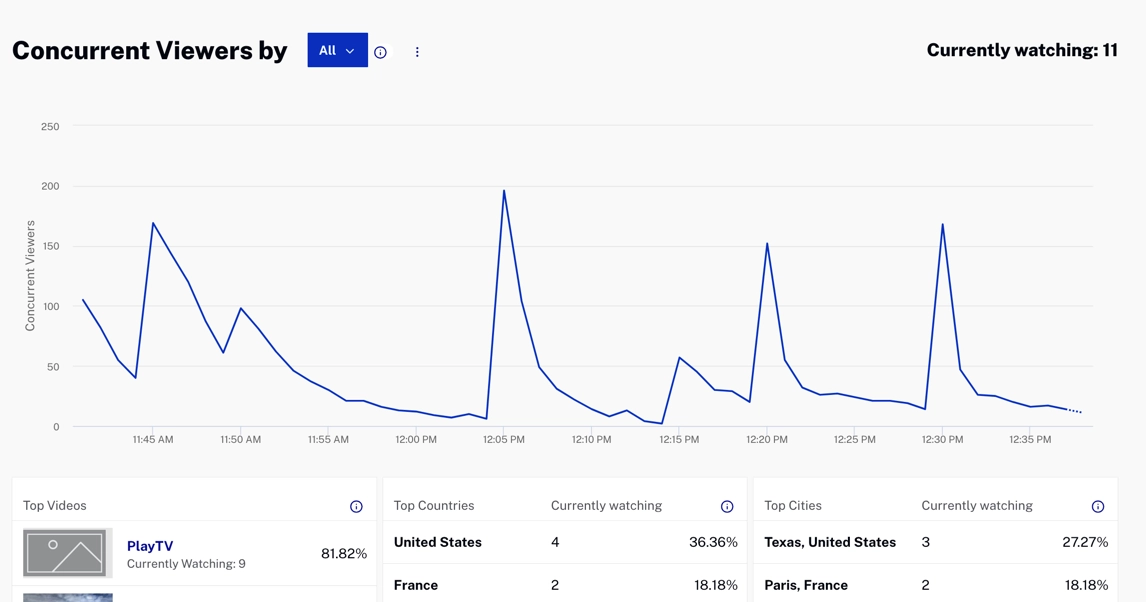Click the dotted end of the chart line

pos(1075,411)
